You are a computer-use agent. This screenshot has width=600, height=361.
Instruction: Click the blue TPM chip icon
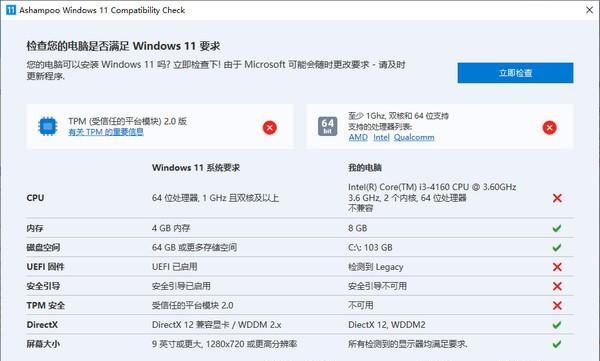(48, 126)
